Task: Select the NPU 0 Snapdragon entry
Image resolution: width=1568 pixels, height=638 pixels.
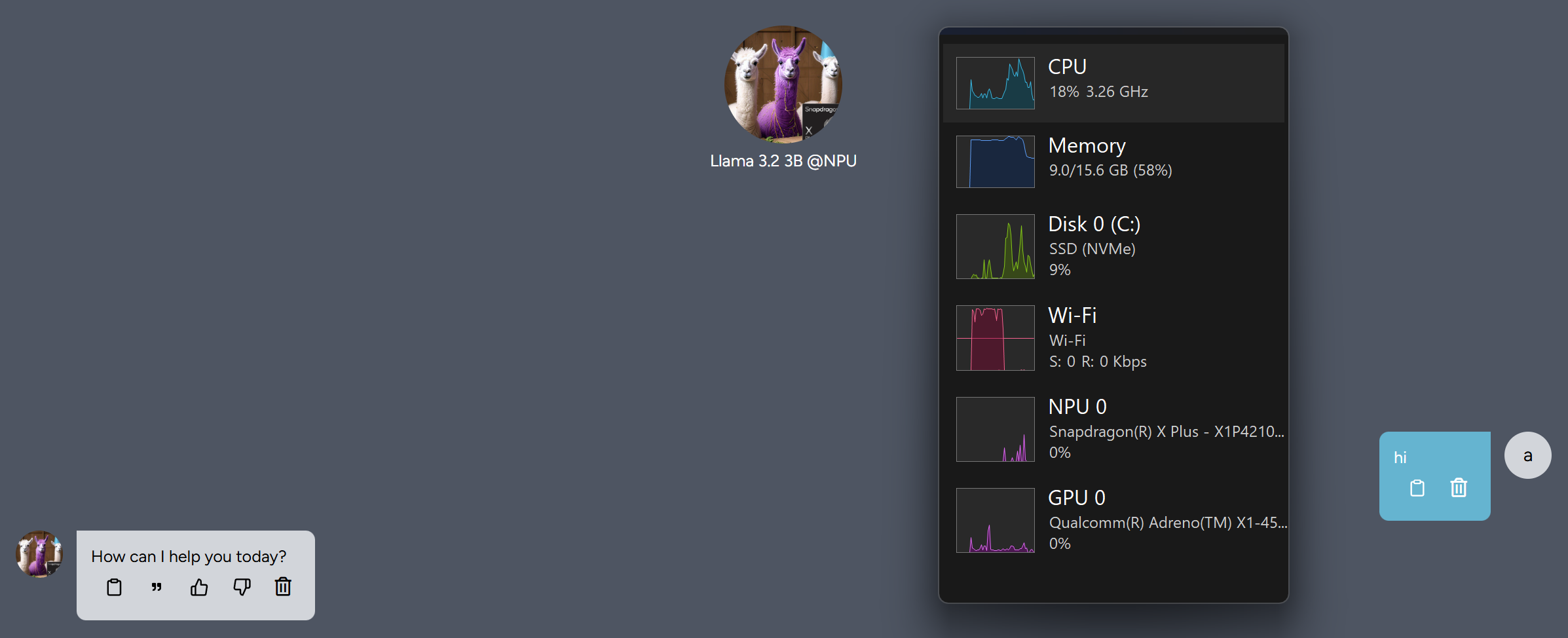Action: coord(1113,429)
